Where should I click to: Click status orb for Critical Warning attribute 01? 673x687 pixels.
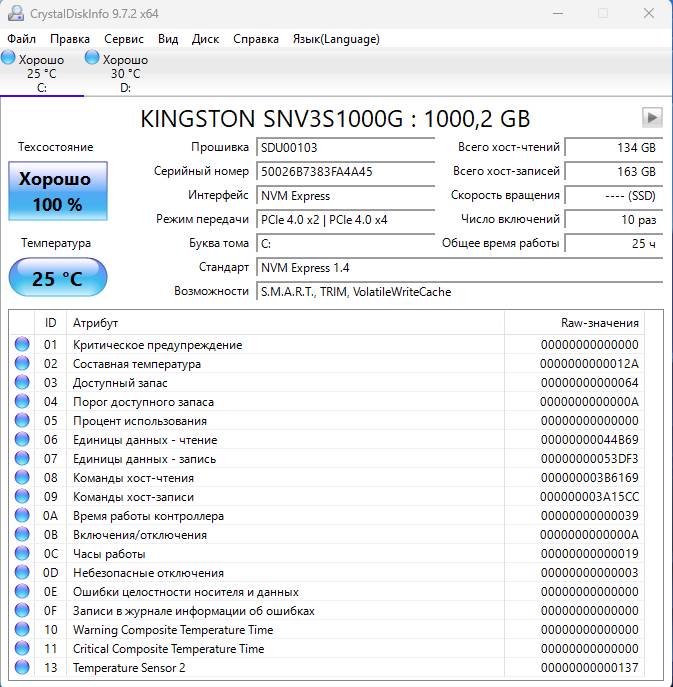[22, 345]
